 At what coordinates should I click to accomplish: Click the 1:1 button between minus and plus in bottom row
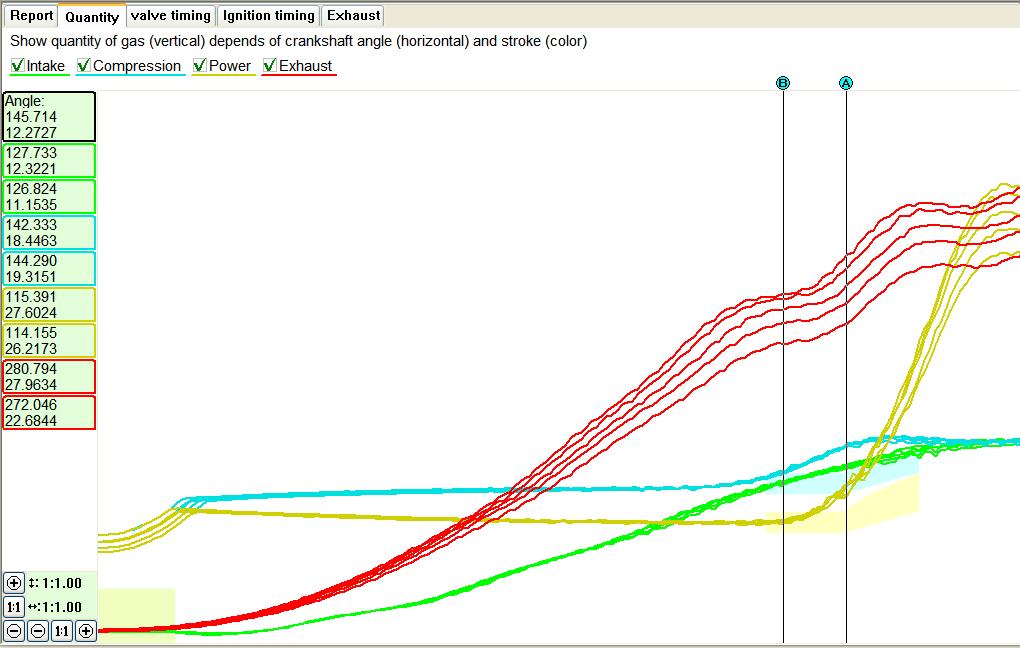point(62,630)
